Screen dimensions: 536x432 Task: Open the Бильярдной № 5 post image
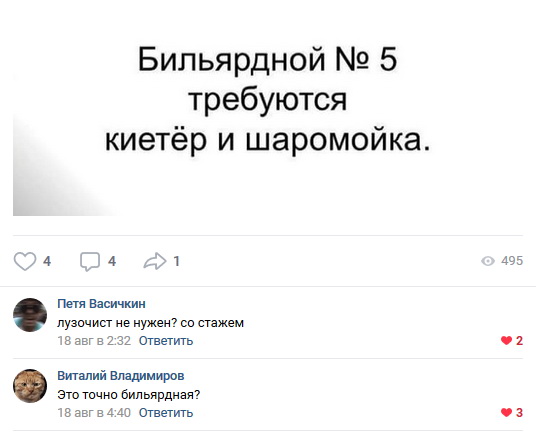pos(268,113)
